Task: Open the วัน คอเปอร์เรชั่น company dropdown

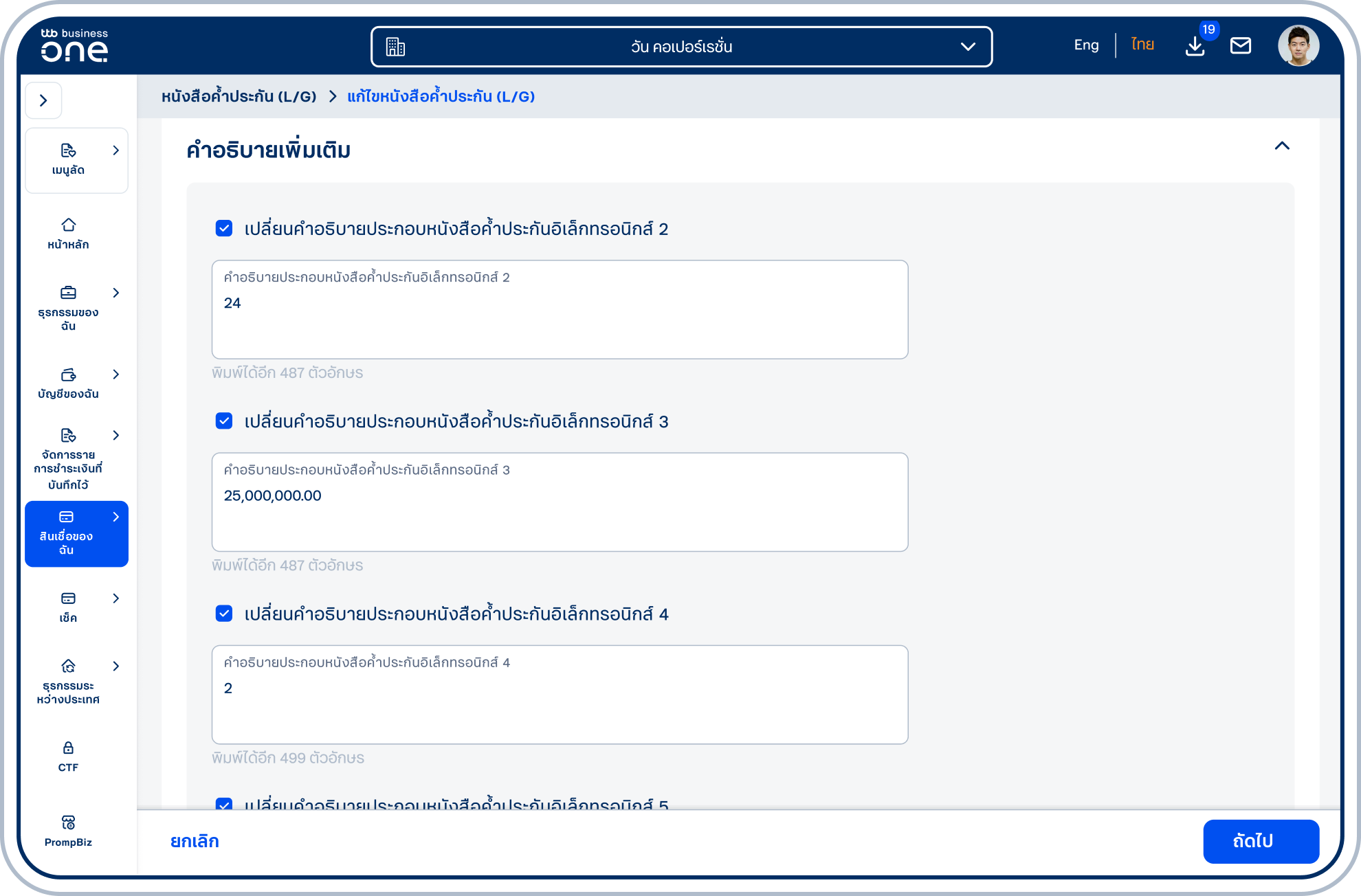Action: tap(681, 47)
